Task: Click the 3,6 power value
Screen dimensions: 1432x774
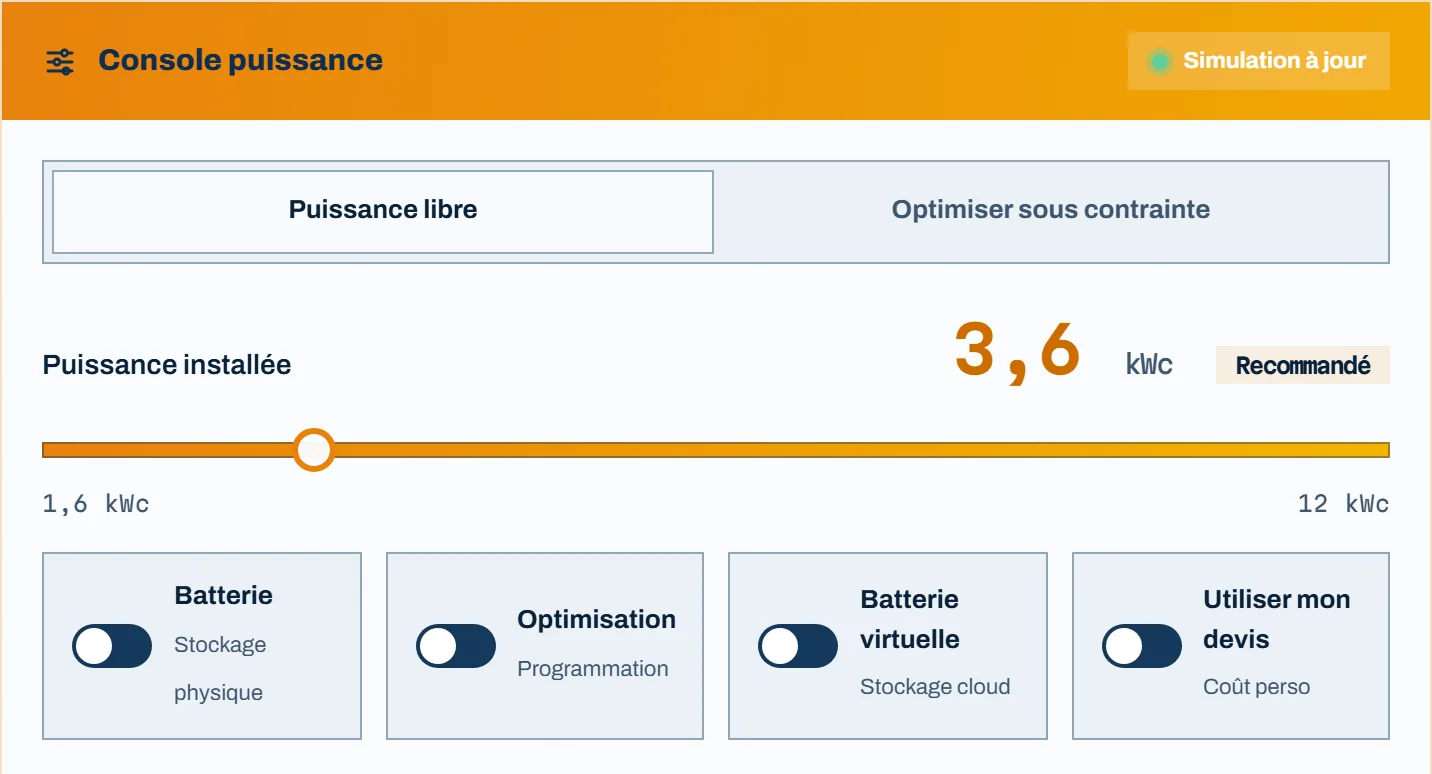Action: pyautogui.click(x=1018, y=351)
